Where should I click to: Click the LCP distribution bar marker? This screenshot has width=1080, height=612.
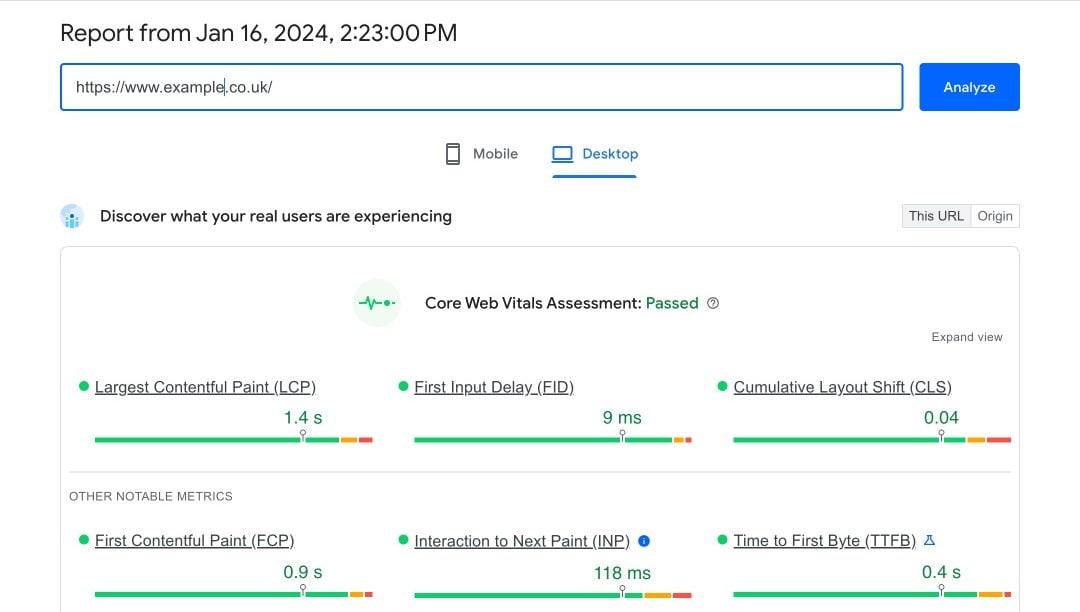pos(303,436)
